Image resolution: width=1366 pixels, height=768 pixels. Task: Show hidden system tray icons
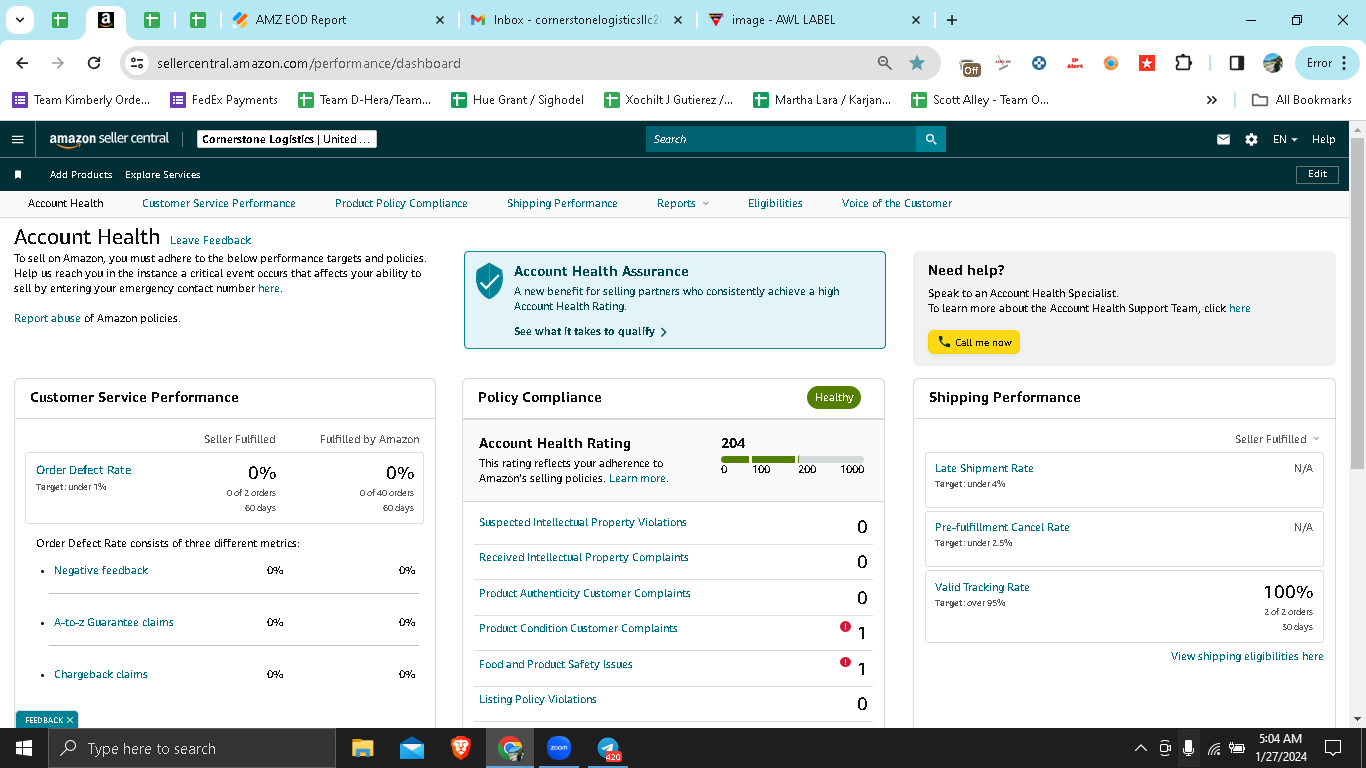[x=1140, y=748]
